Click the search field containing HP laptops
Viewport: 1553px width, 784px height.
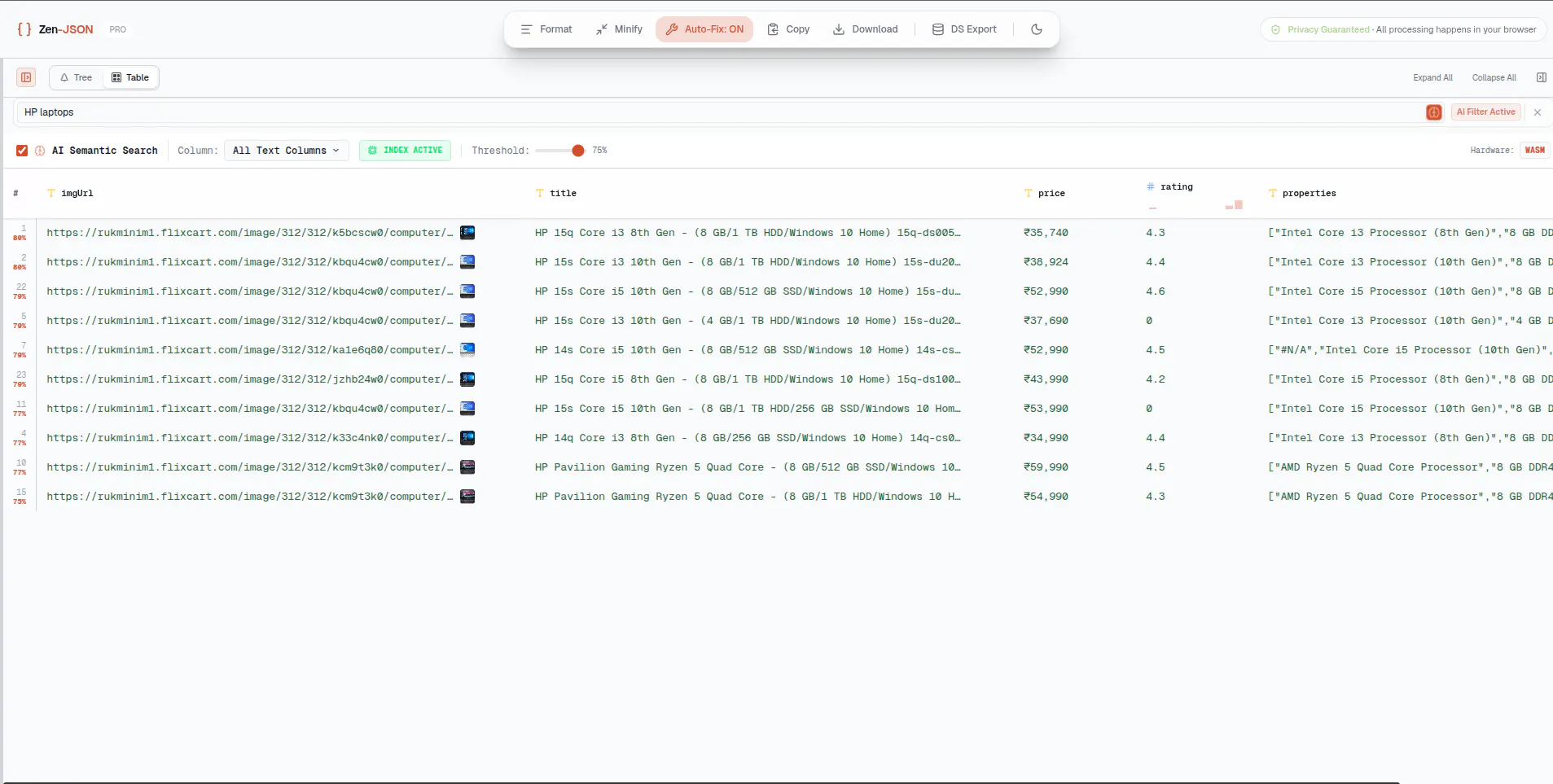click(721, 112)
